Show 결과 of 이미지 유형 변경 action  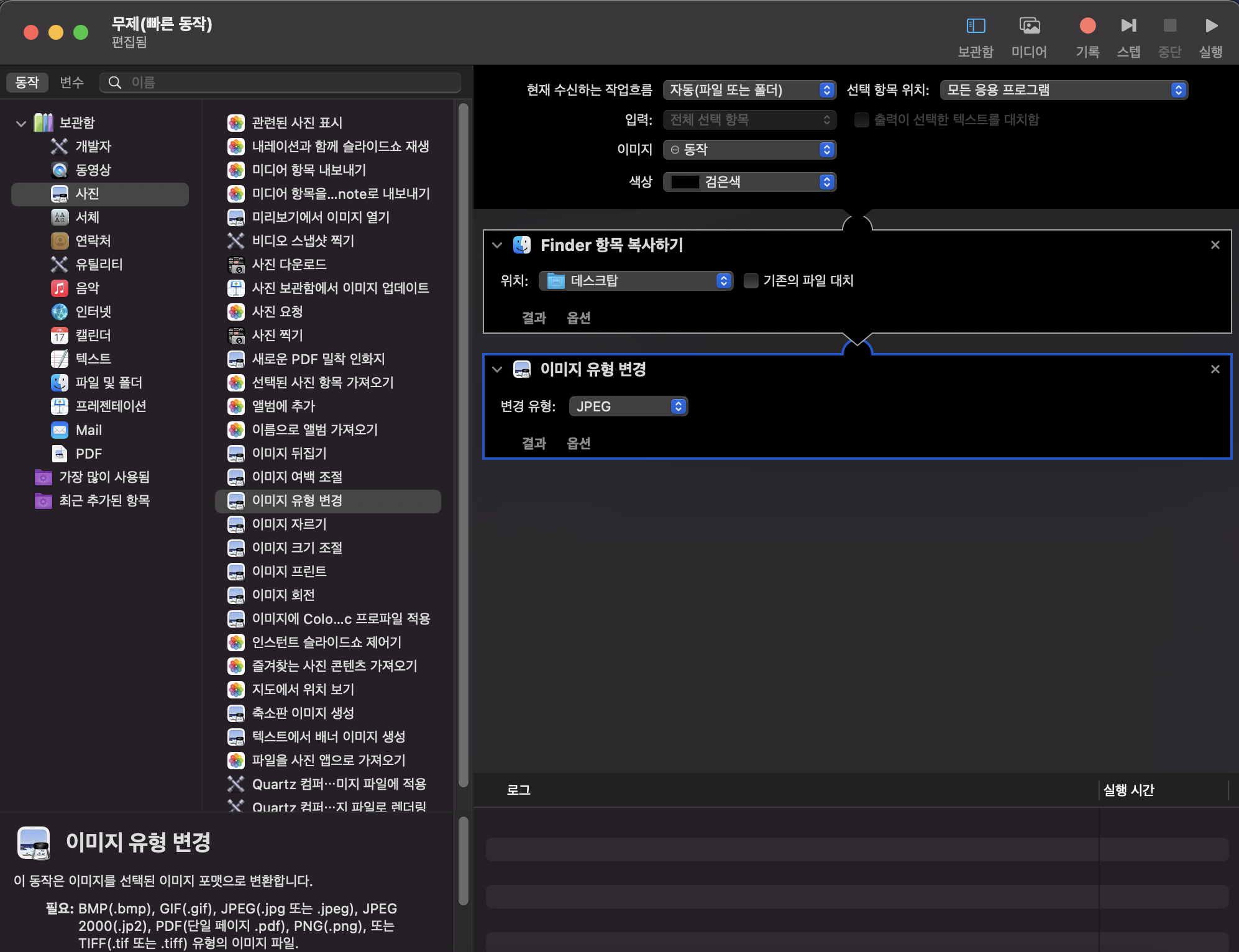click(534, 444)
